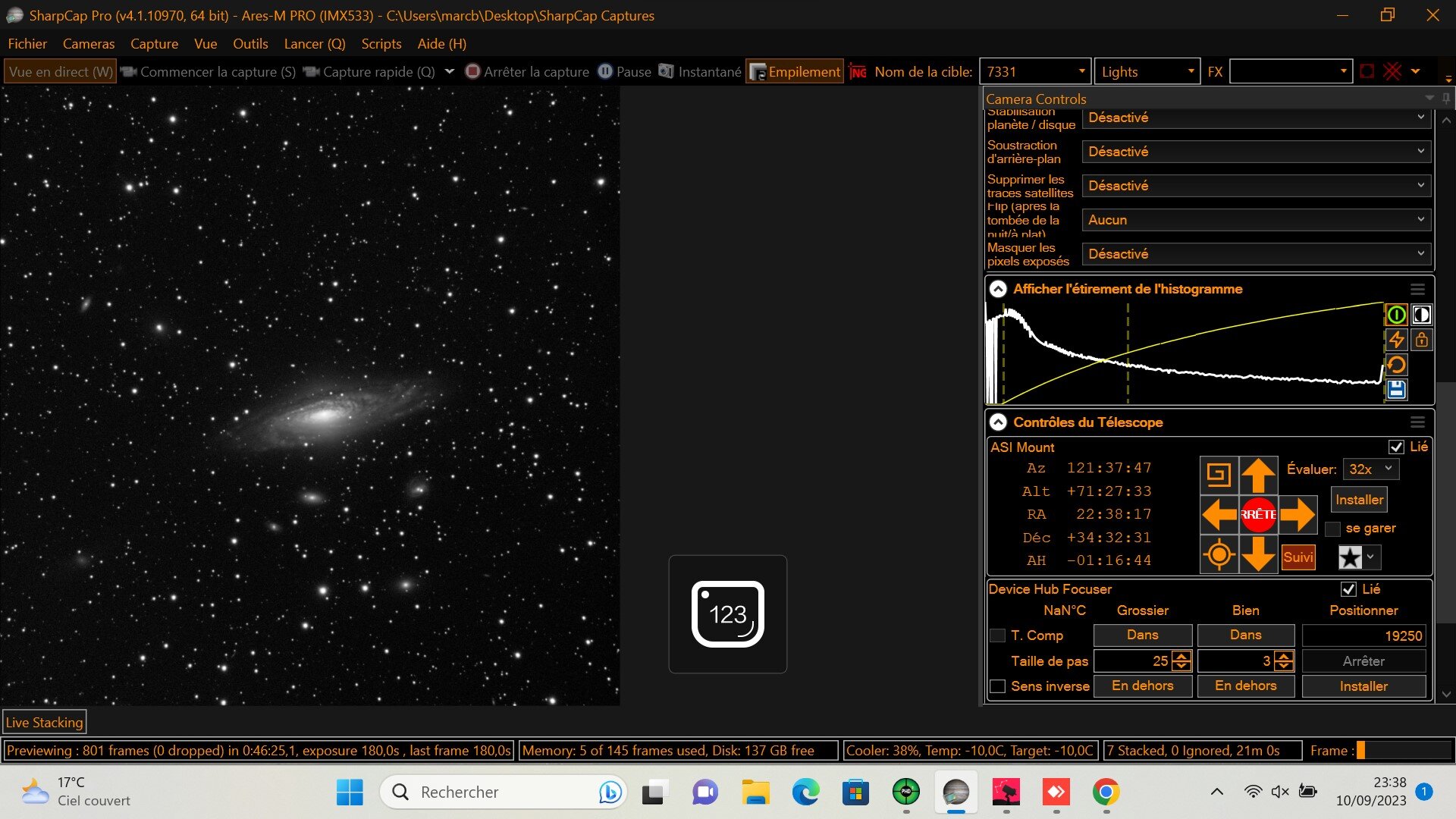Open the Évaluer 32x rate dropdown

pos(1371,469)
